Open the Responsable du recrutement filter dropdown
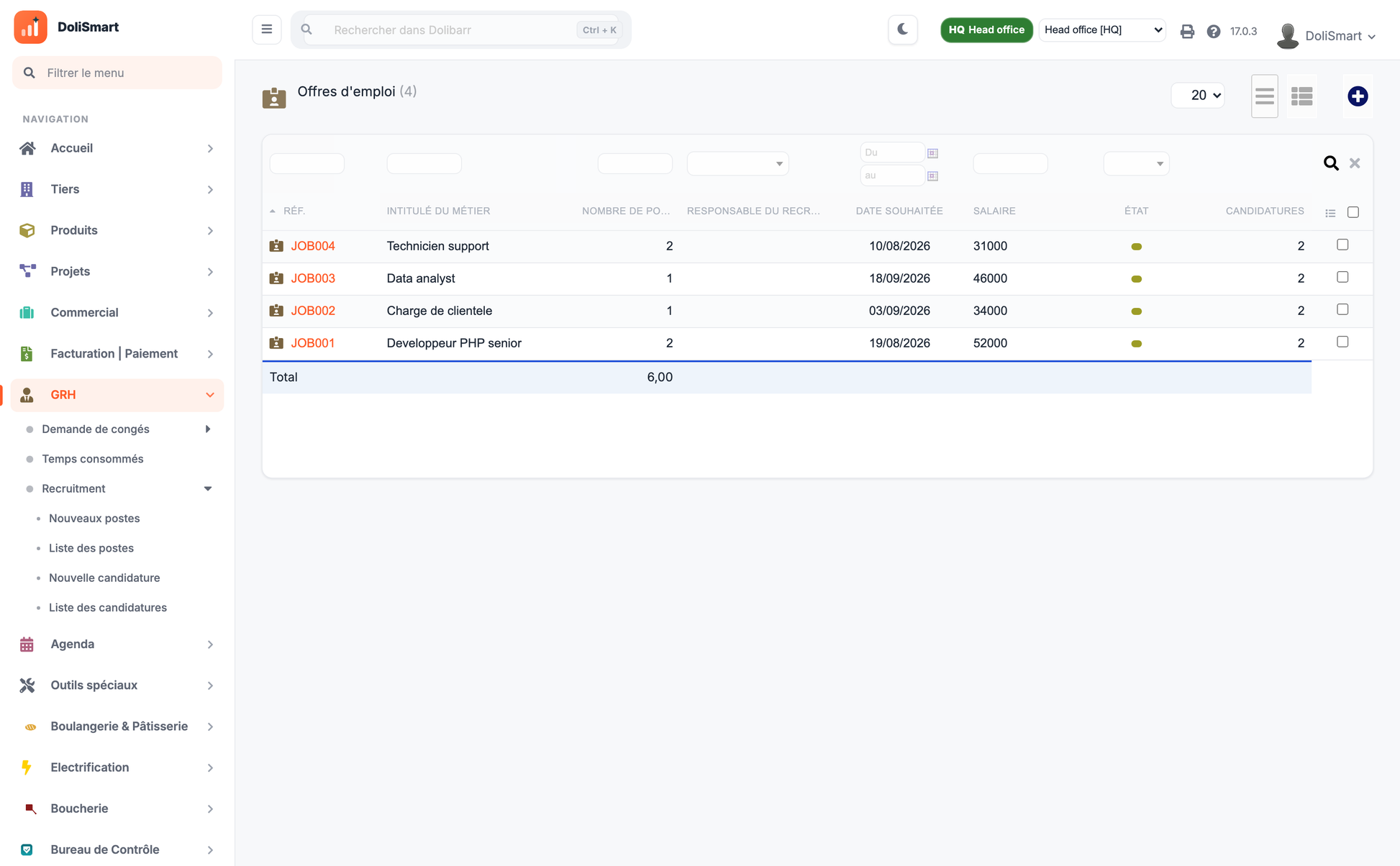The height and width of the screenshot is (866, 1400). tap(737, 163)
